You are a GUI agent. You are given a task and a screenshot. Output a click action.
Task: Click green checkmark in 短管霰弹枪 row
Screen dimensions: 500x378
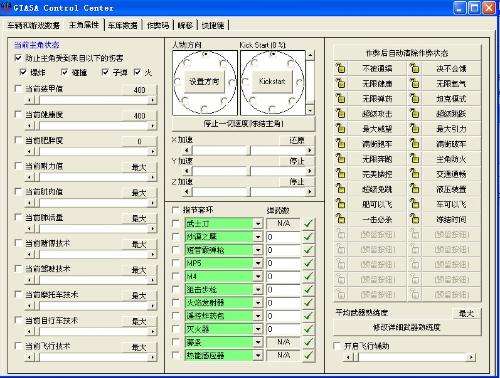(x=309, y=250)
